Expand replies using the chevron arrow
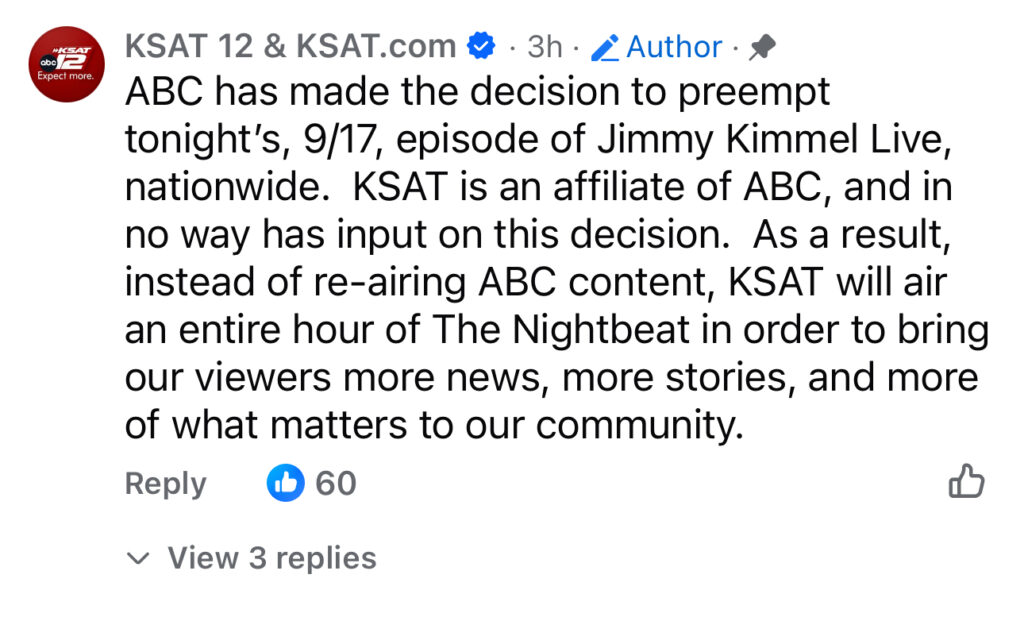 coord(139,558)
